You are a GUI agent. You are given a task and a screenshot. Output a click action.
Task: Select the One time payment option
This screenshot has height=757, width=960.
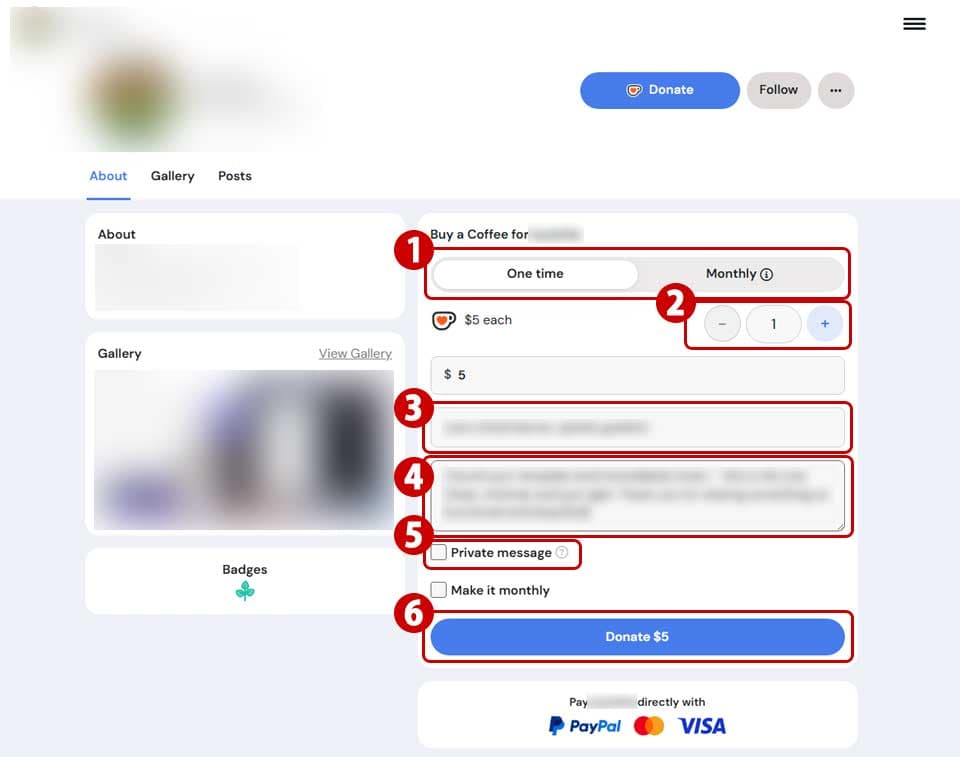535,274
